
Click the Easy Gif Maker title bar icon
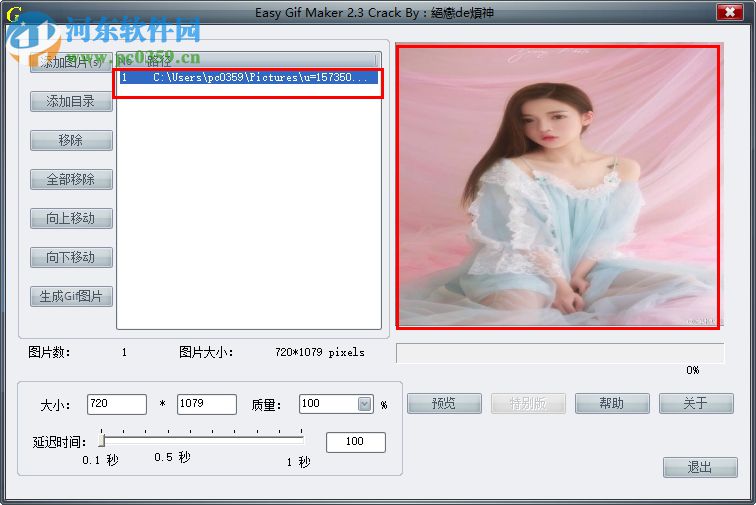pos(13,14)
